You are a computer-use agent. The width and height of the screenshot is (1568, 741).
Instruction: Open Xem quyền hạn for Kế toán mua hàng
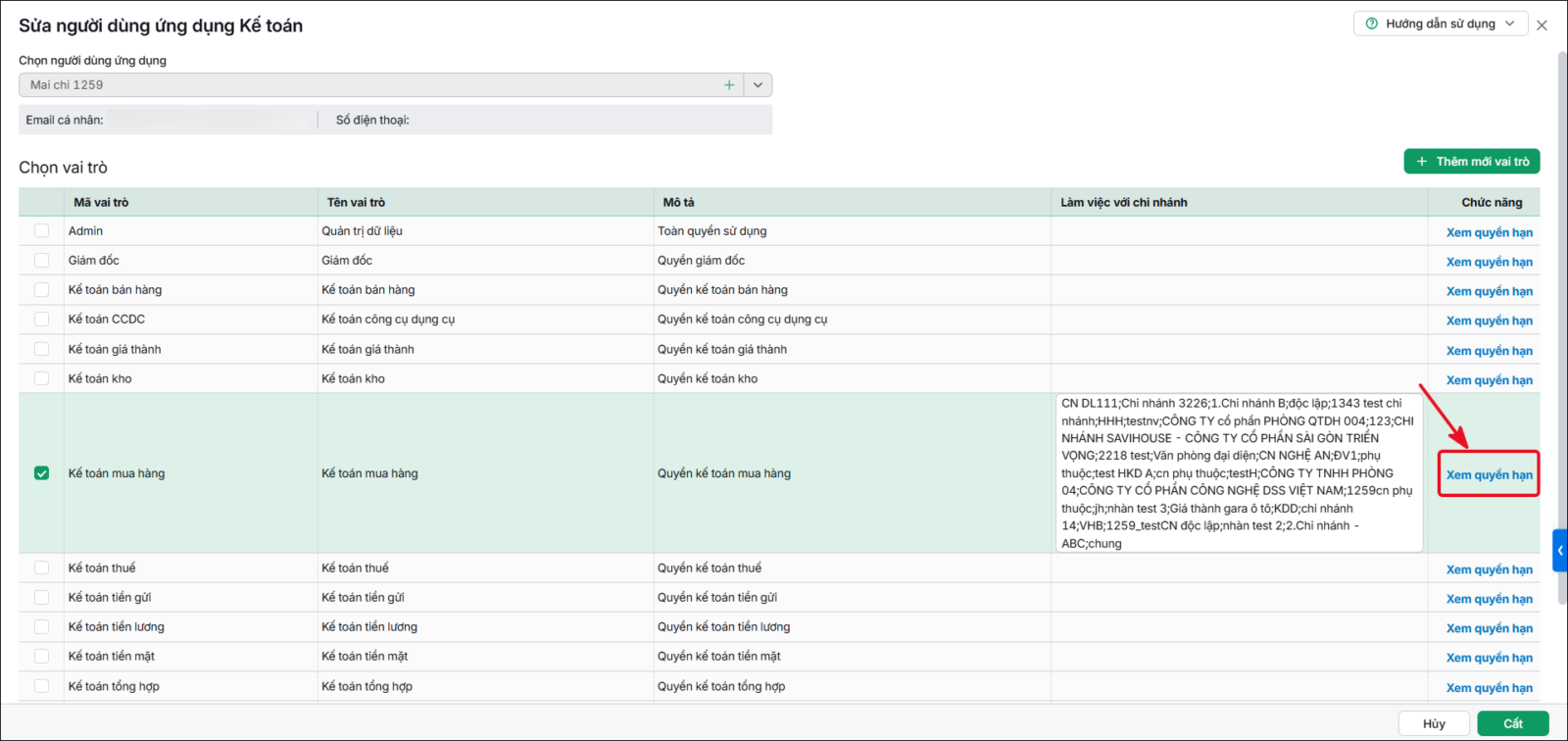pos(1490,475)
